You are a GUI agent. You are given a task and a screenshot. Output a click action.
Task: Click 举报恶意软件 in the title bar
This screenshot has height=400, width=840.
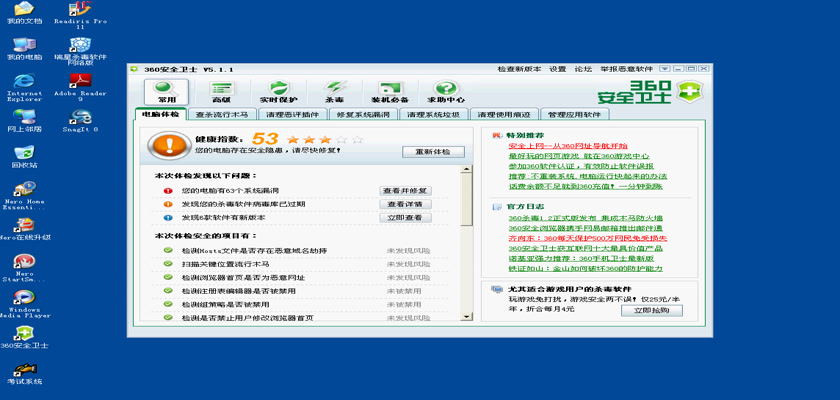coord(626,69)
